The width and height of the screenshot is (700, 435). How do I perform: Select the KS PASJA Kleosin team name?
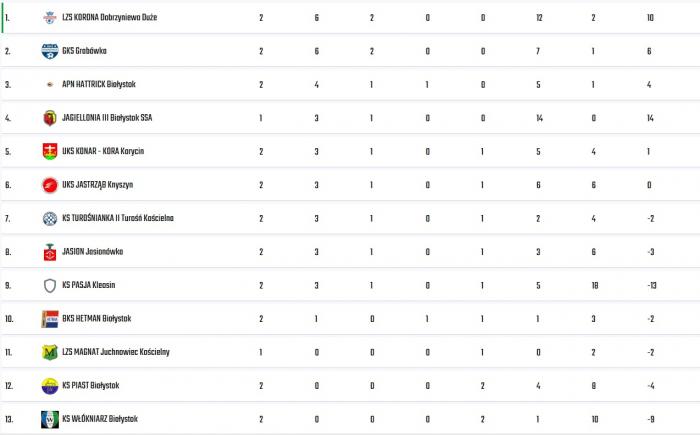[x=88, y=285]
